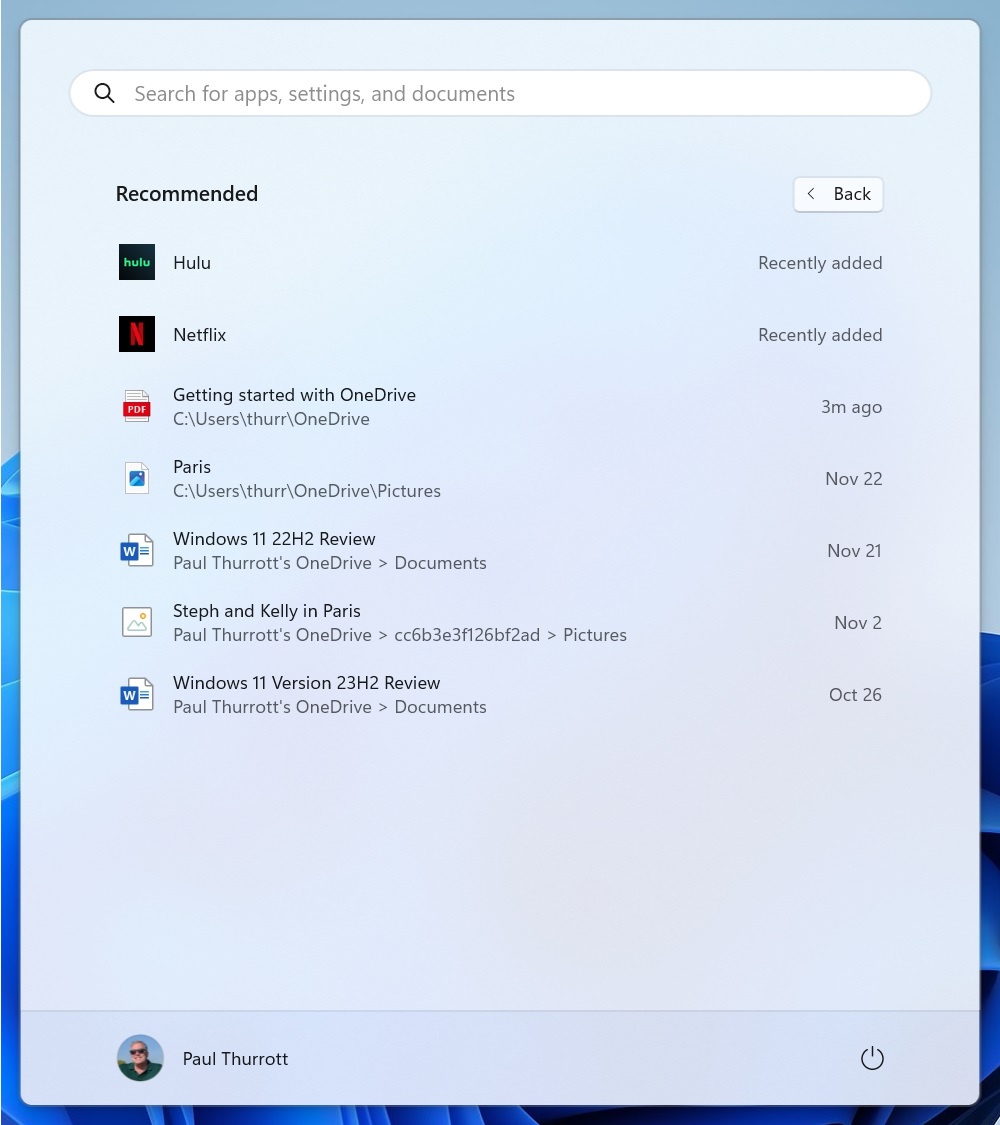Screen dimensions: 1000x1125
Task: Open the power options button
Action: 872,1058
